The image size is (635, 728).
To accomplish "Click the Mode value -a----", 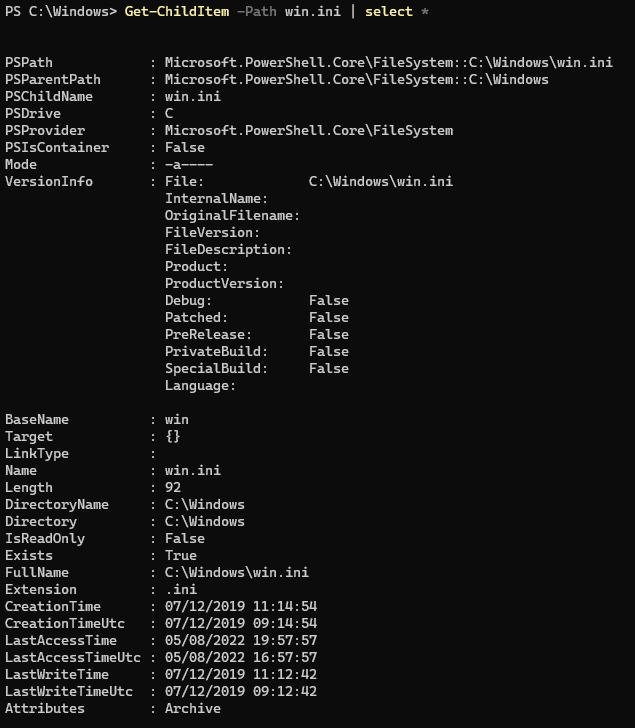I will tap(189, 165).
